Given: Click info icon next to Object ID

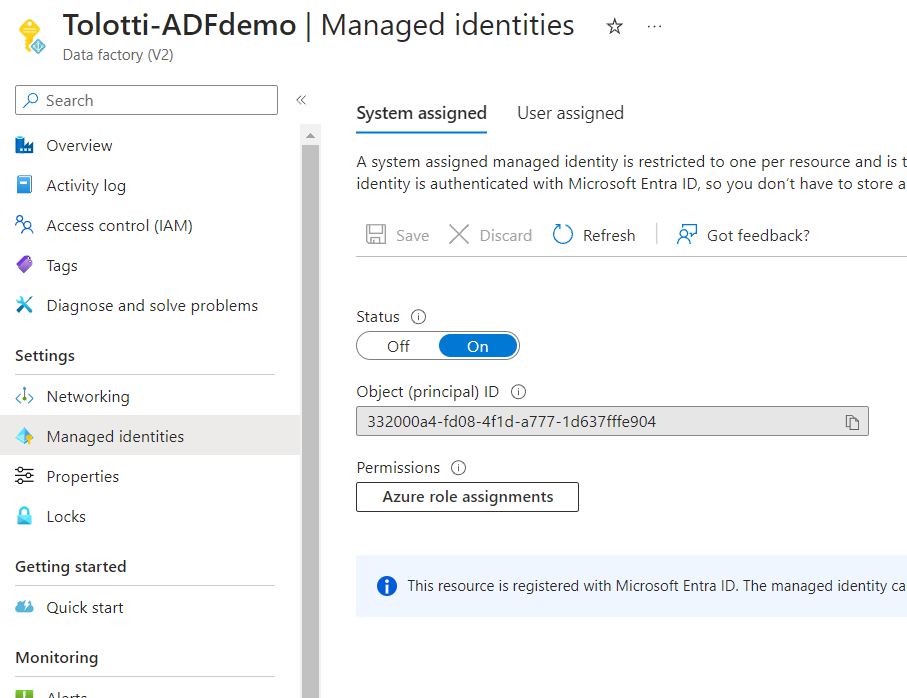Looking at the screenshot, I should pos(518,393).
